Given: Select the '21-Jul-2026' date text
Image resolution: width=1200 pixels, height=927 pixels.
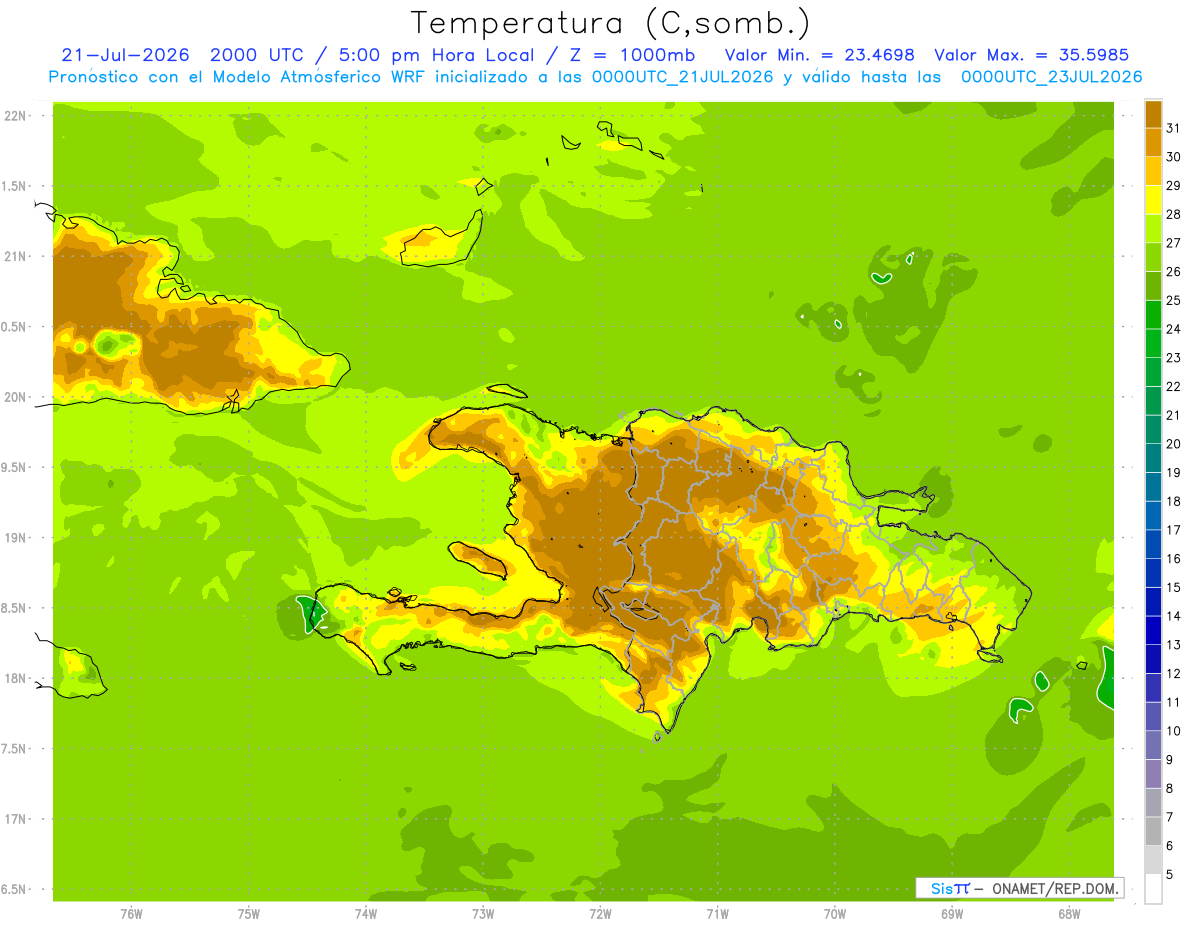Looking at the screenshot, I should [125, 55].
